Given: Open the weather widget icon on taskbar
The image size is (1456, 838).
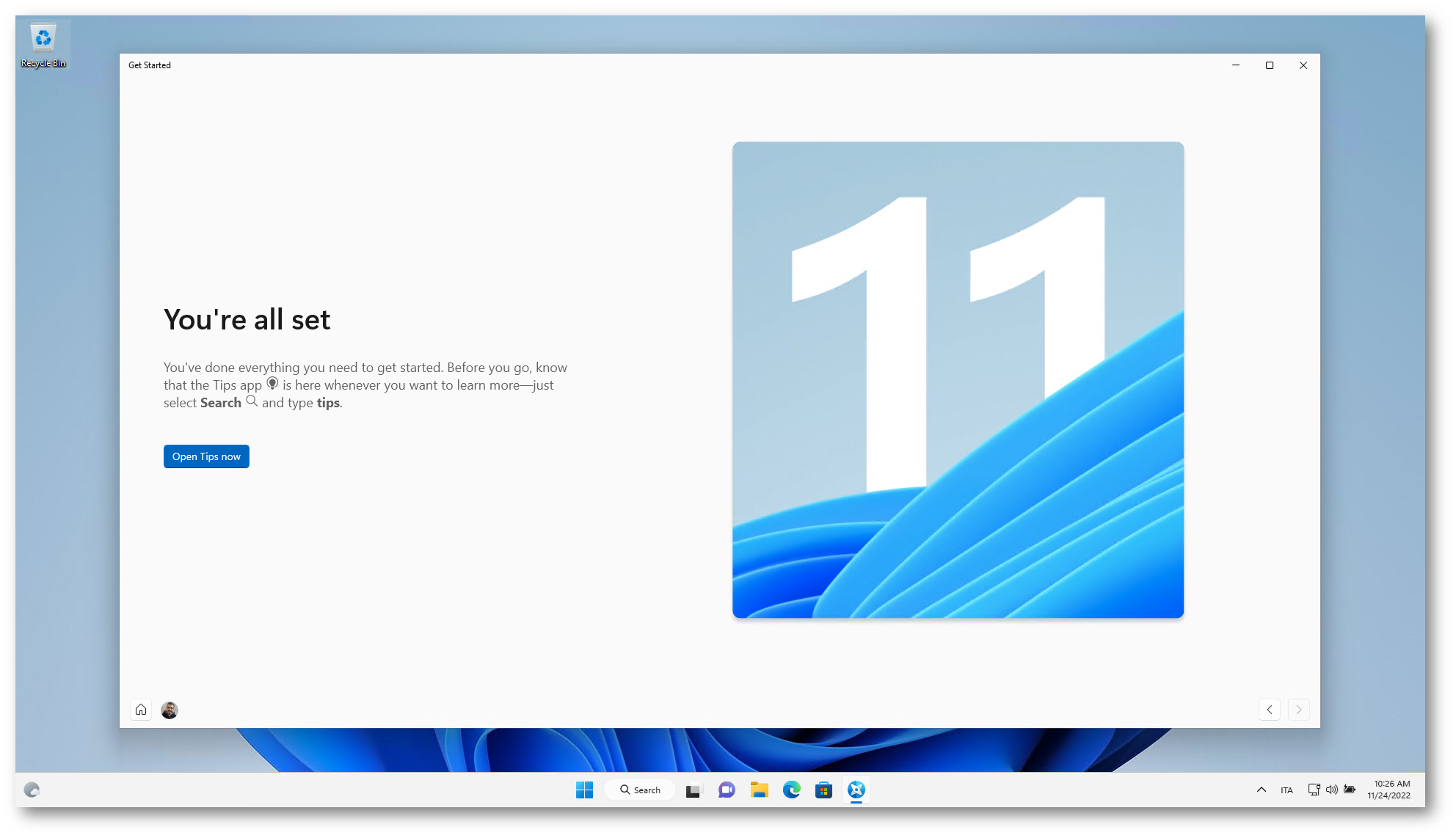Looking at the screenshot, I should [x=32, y=790].
